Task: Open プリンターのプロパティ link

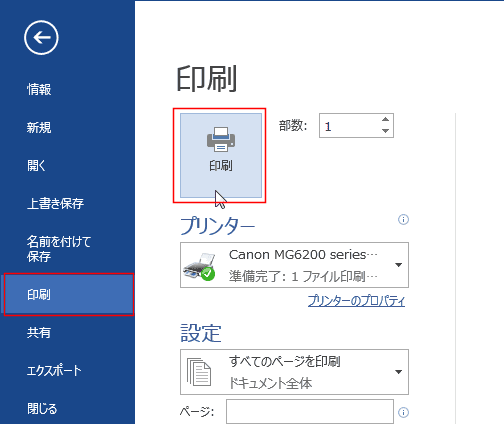Action: 356,301
